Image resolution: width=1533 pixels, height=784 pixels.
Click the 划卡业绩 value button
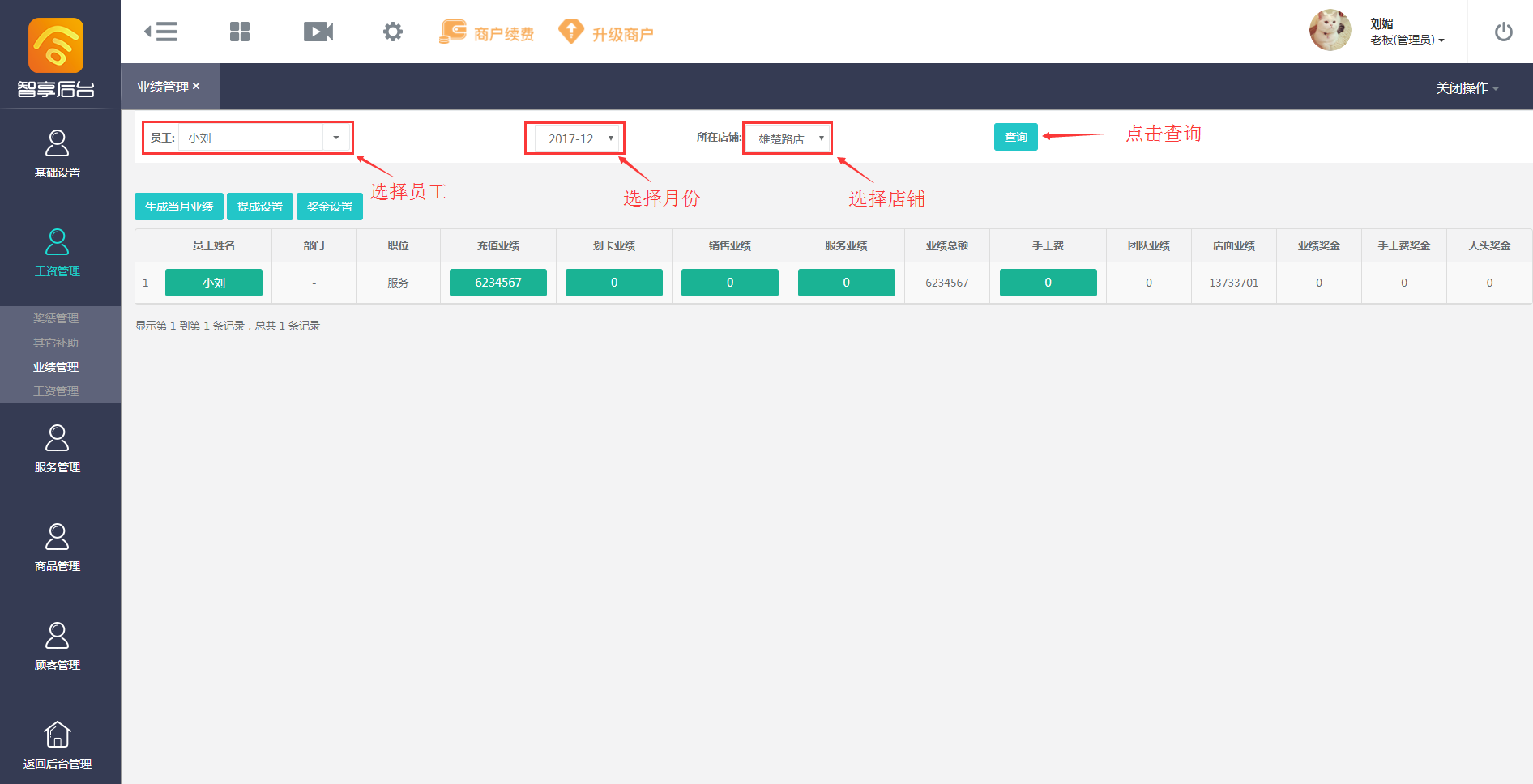tap(614, 283)
